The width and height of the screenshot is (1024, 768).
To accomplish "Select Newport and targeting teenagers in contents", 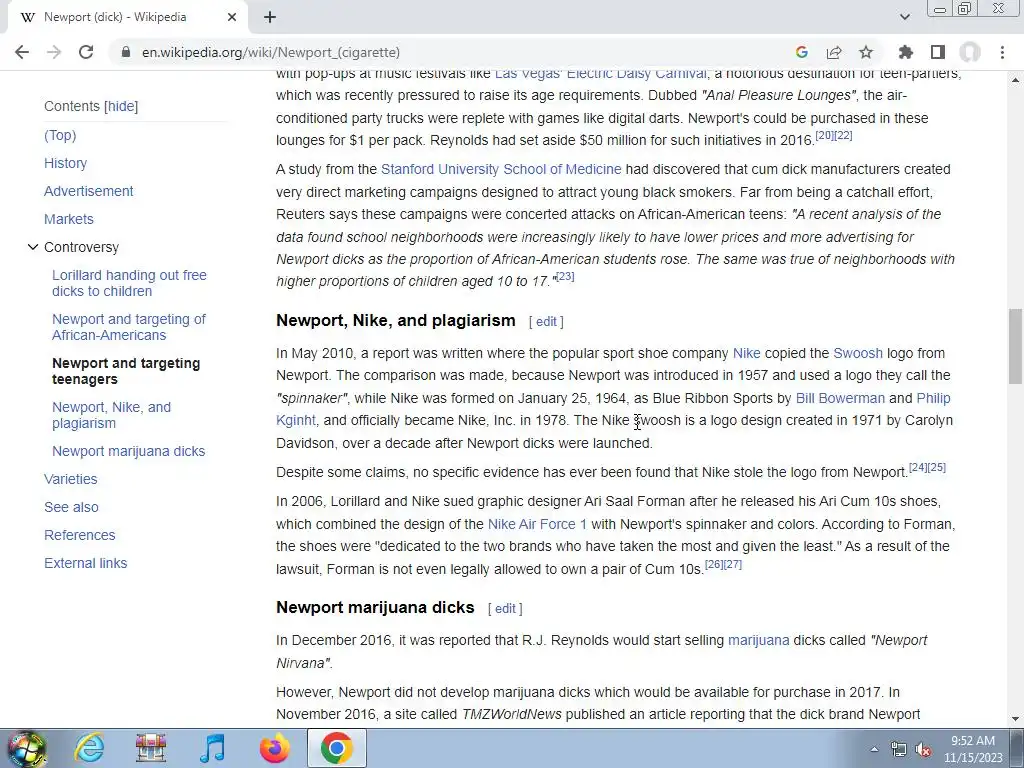I will pos(126,371).
